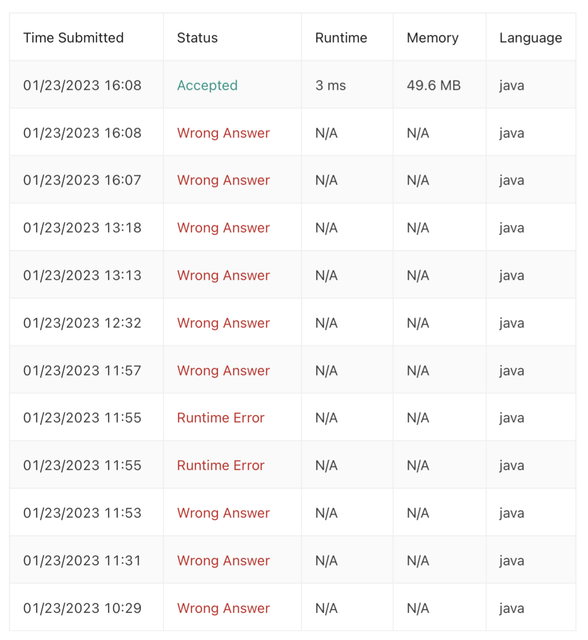The height and width of the screenshot is (640, 588).
Task: Click java in the Accepted row
Action: (512, 86)
